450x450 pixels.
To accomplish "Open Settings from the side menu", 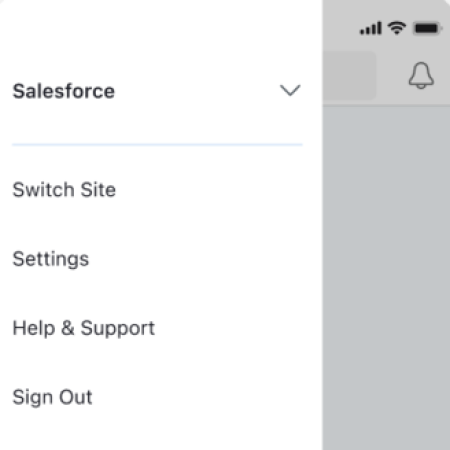I will coord(51,259).
